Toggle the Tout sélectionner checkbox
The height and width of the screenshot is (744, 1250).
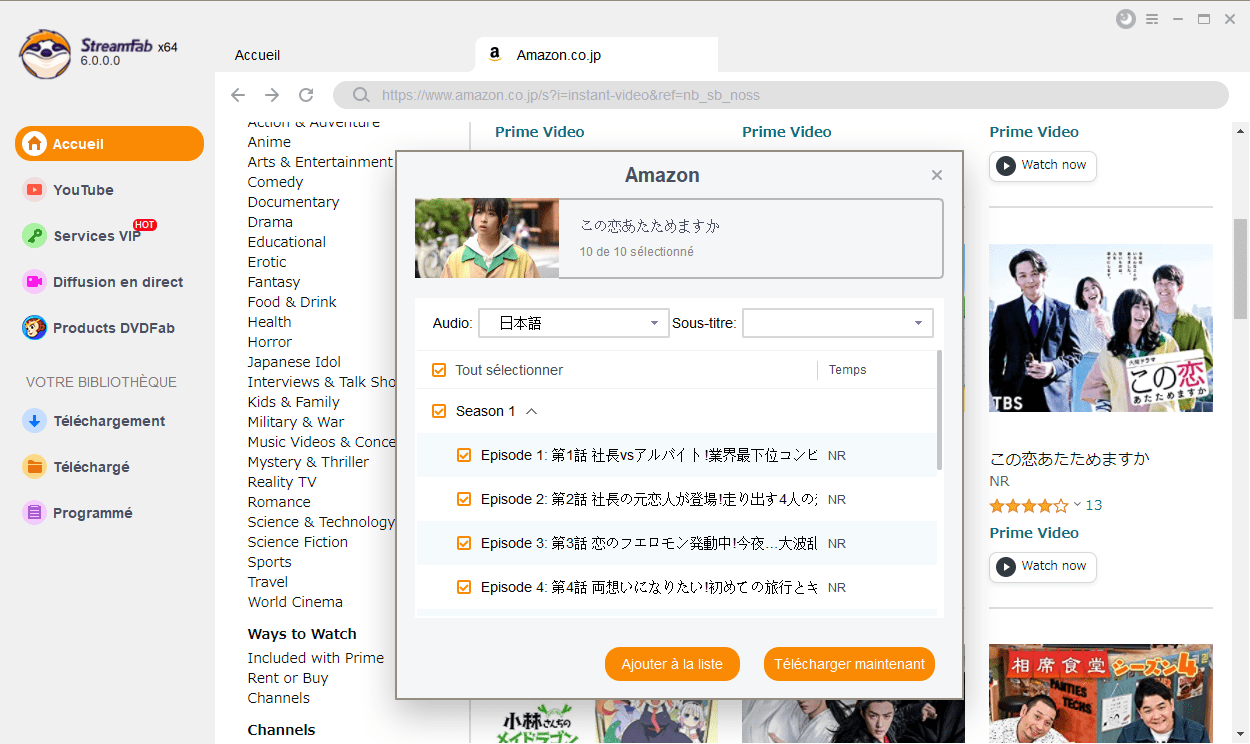439,370
